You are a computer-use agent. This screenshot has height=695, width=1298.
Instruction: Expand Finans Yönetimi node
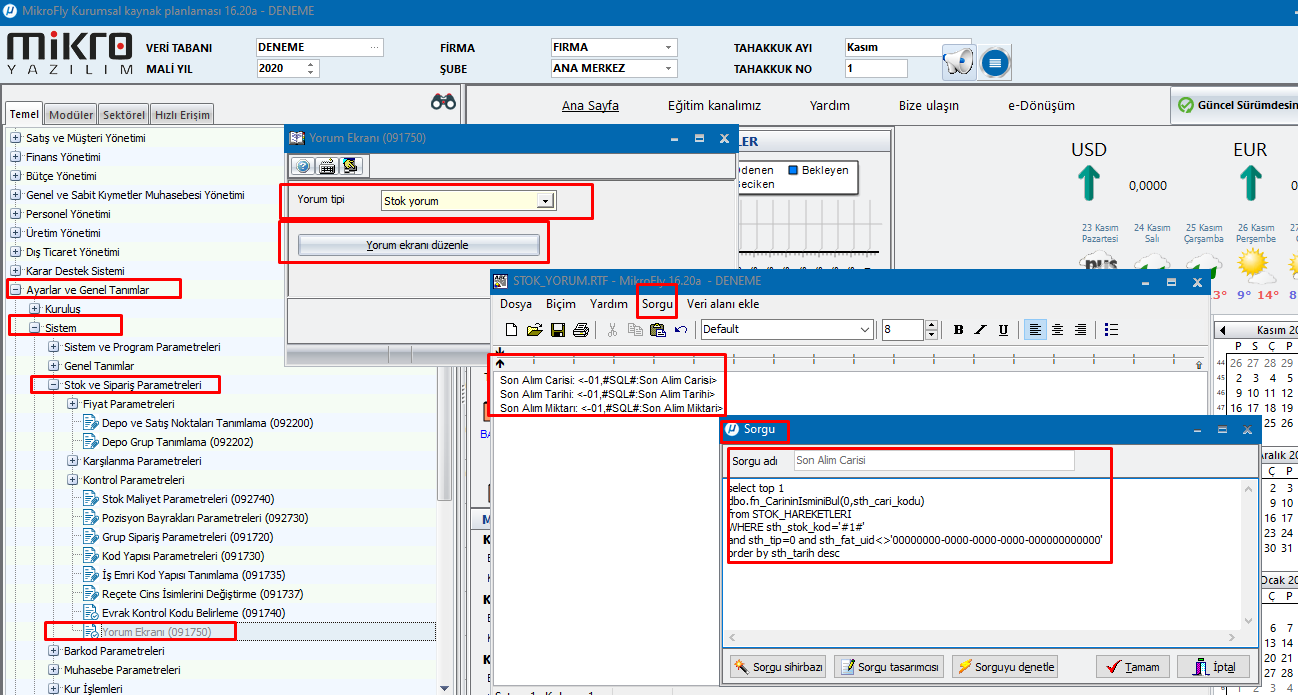pyautogui.click(x=15, y=157)
